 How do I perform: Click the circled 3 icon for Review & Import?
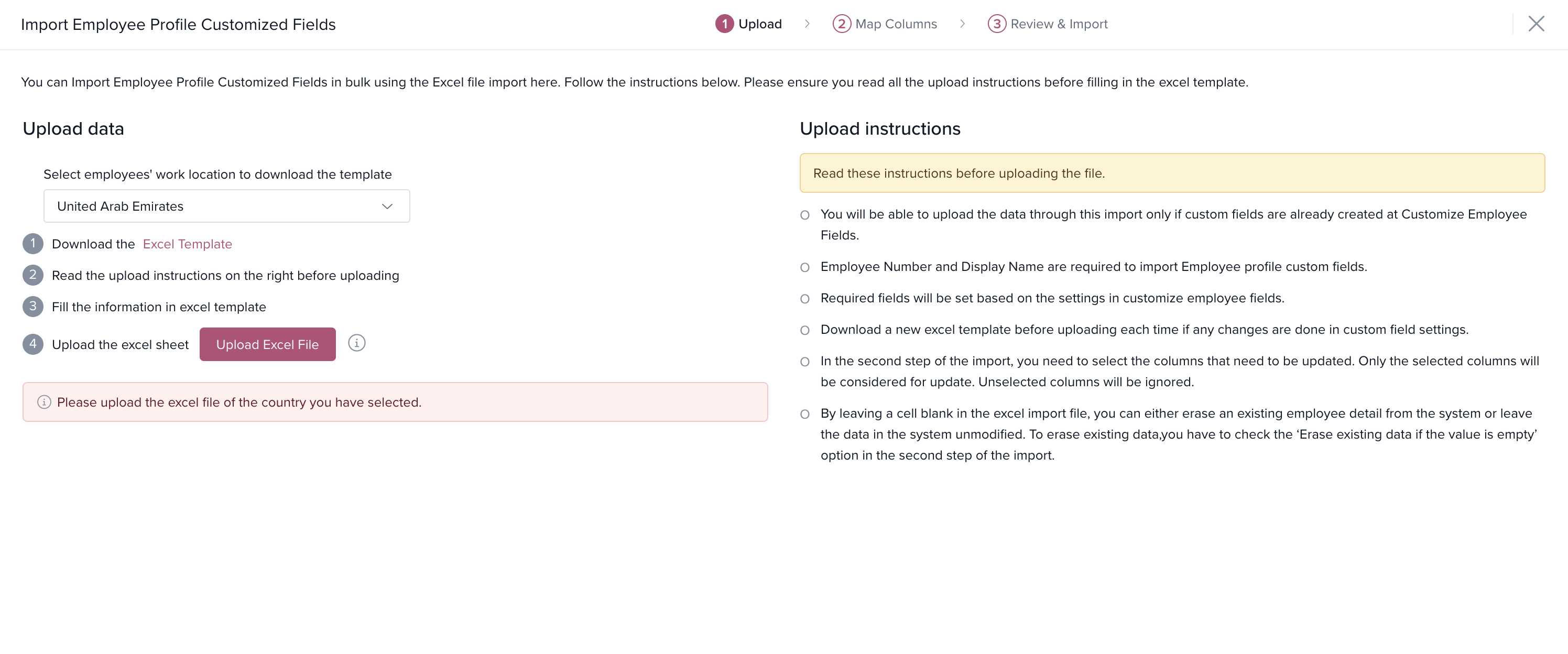(x=996, y=24)
